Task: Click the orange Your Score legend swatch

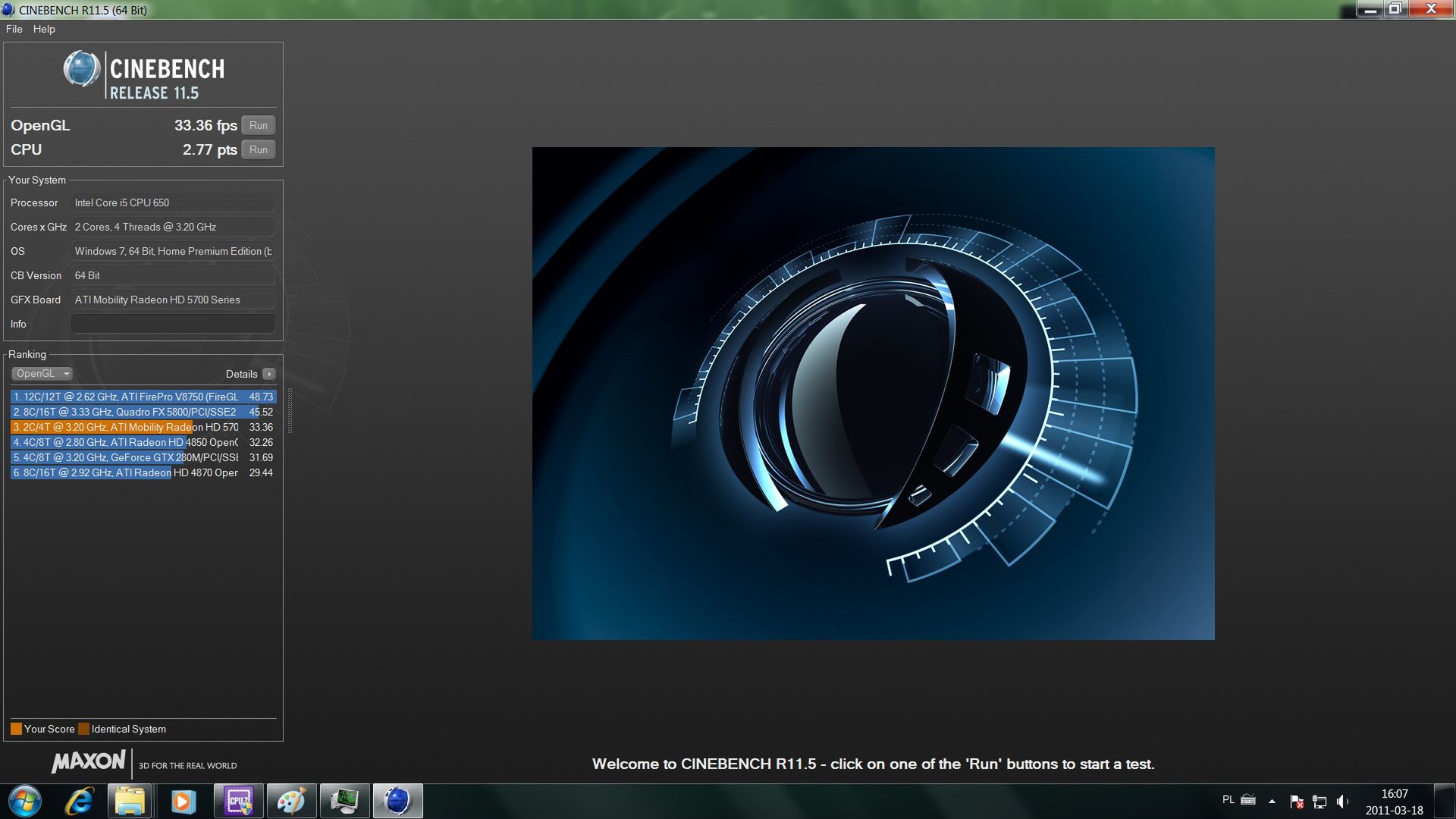Action: 16,729
